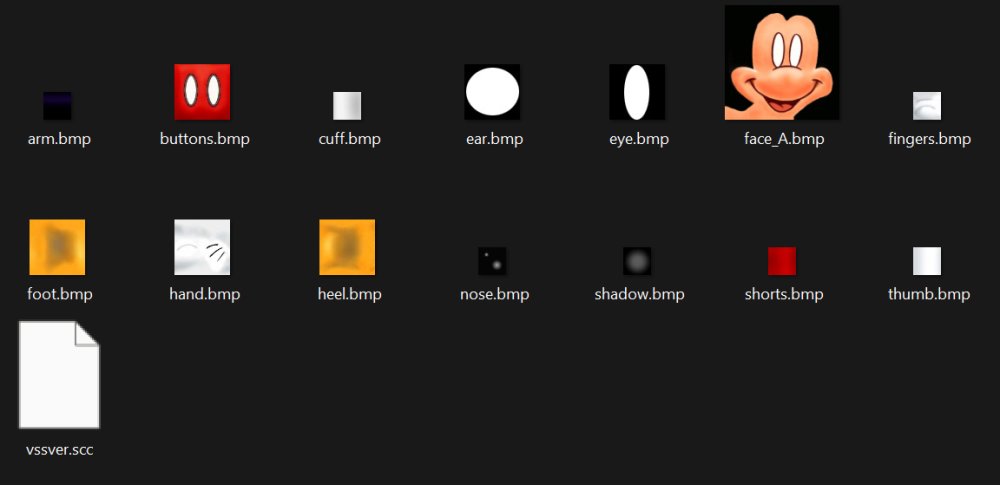Select the shorts.bmp red thumbnail
The width and height of the screenshot is (1000, 485).
[782, 261]
